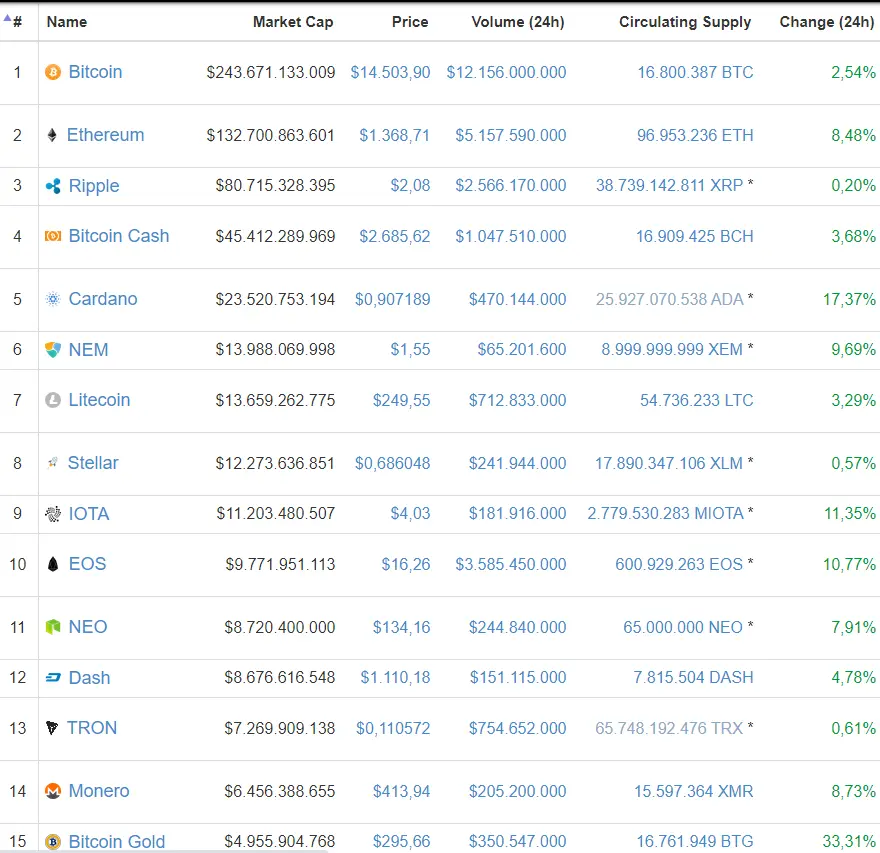Screen dimensions: 880x853
Task: Click Ethereum price $1.368,71
Action: tap(395, 135)
